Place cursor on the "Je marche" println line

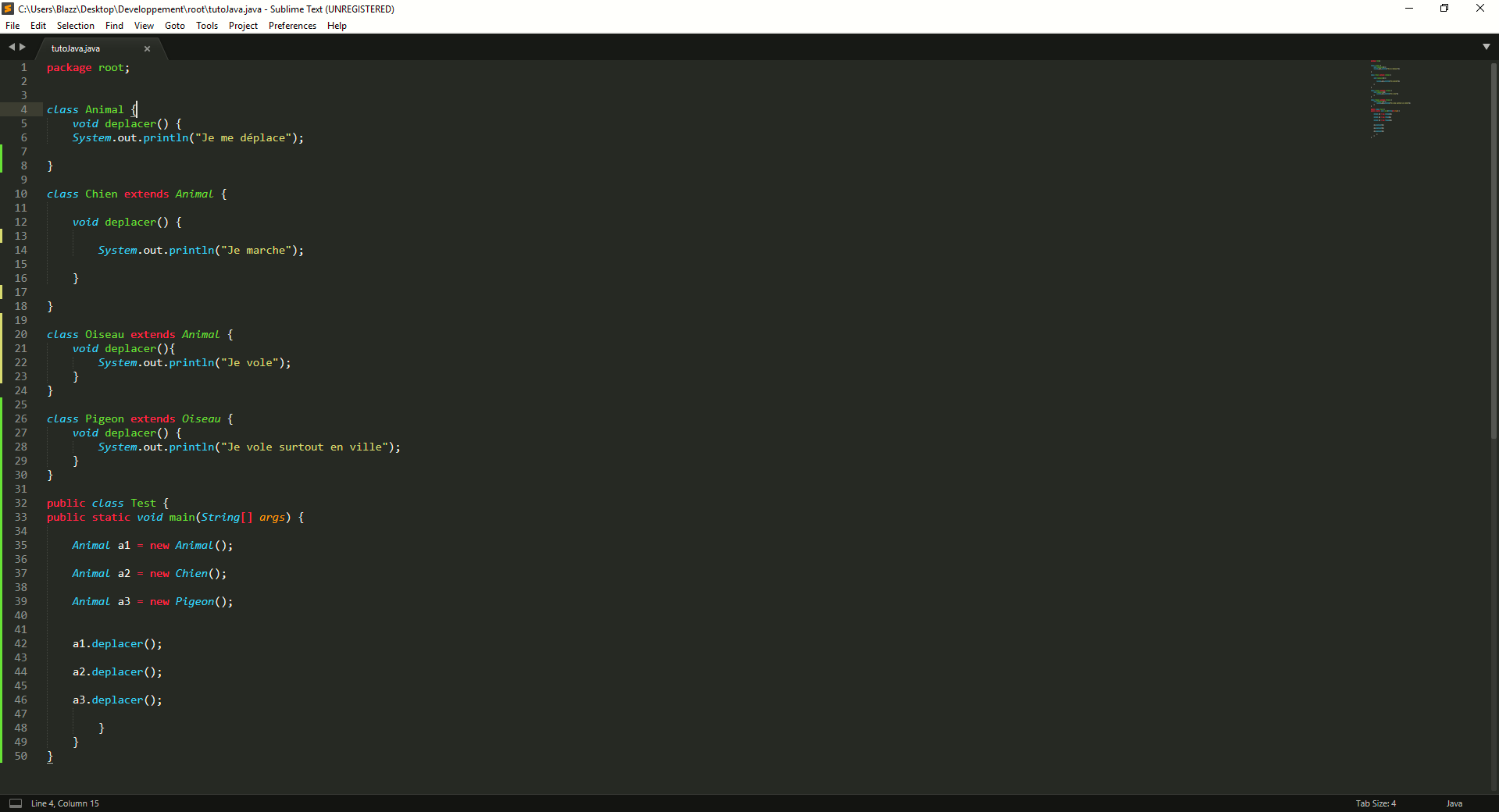click(x=200, y=251)
